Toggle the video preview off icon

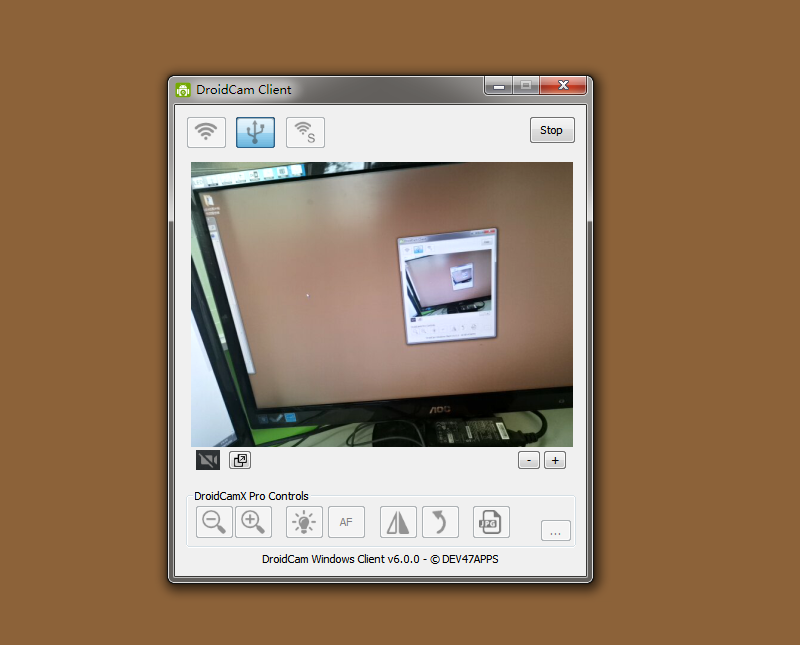tap(208, 460)
